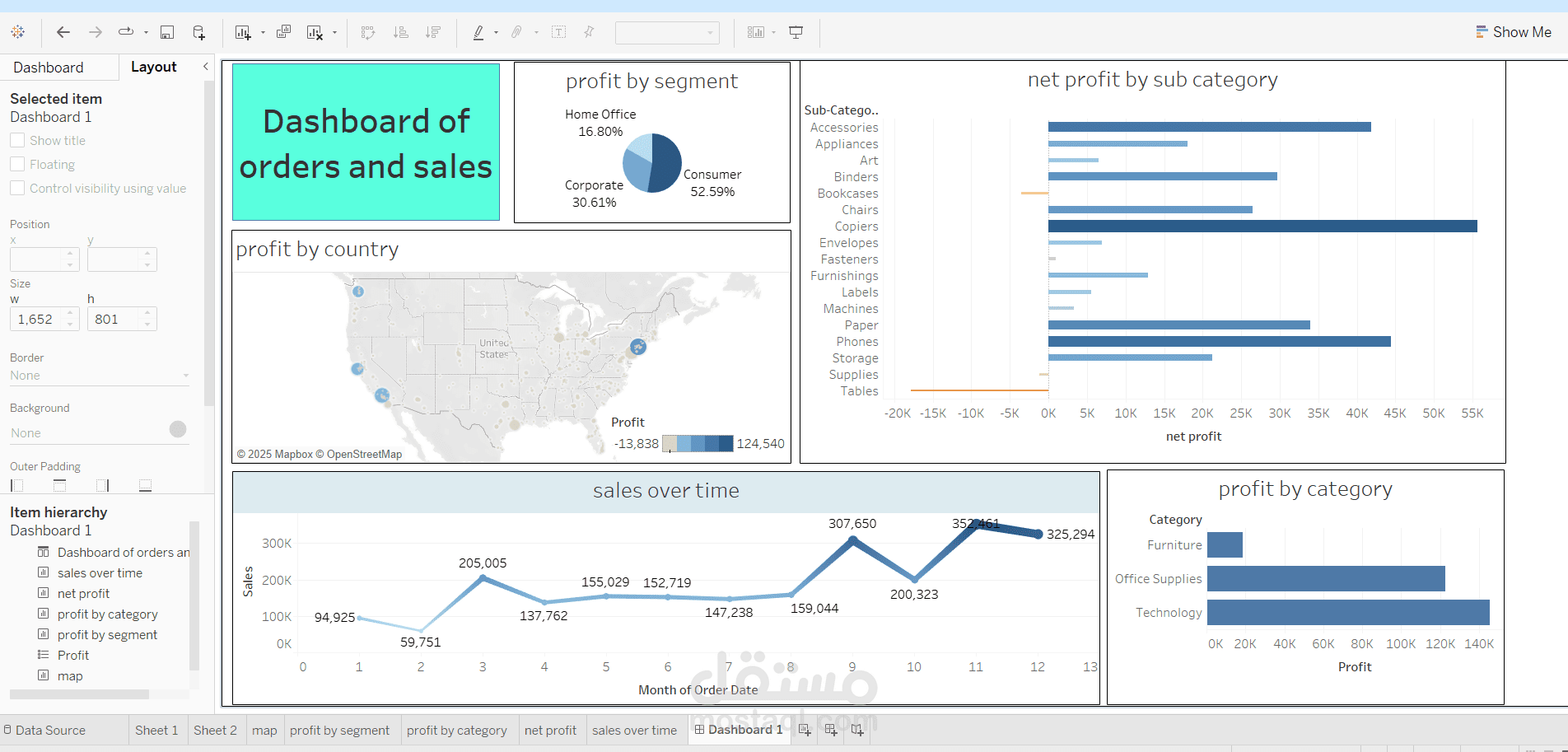Select the Dashboard 1 tab
Image resolution: width=1568 pixels, height=752 pixels.
(x=739, y=730)
